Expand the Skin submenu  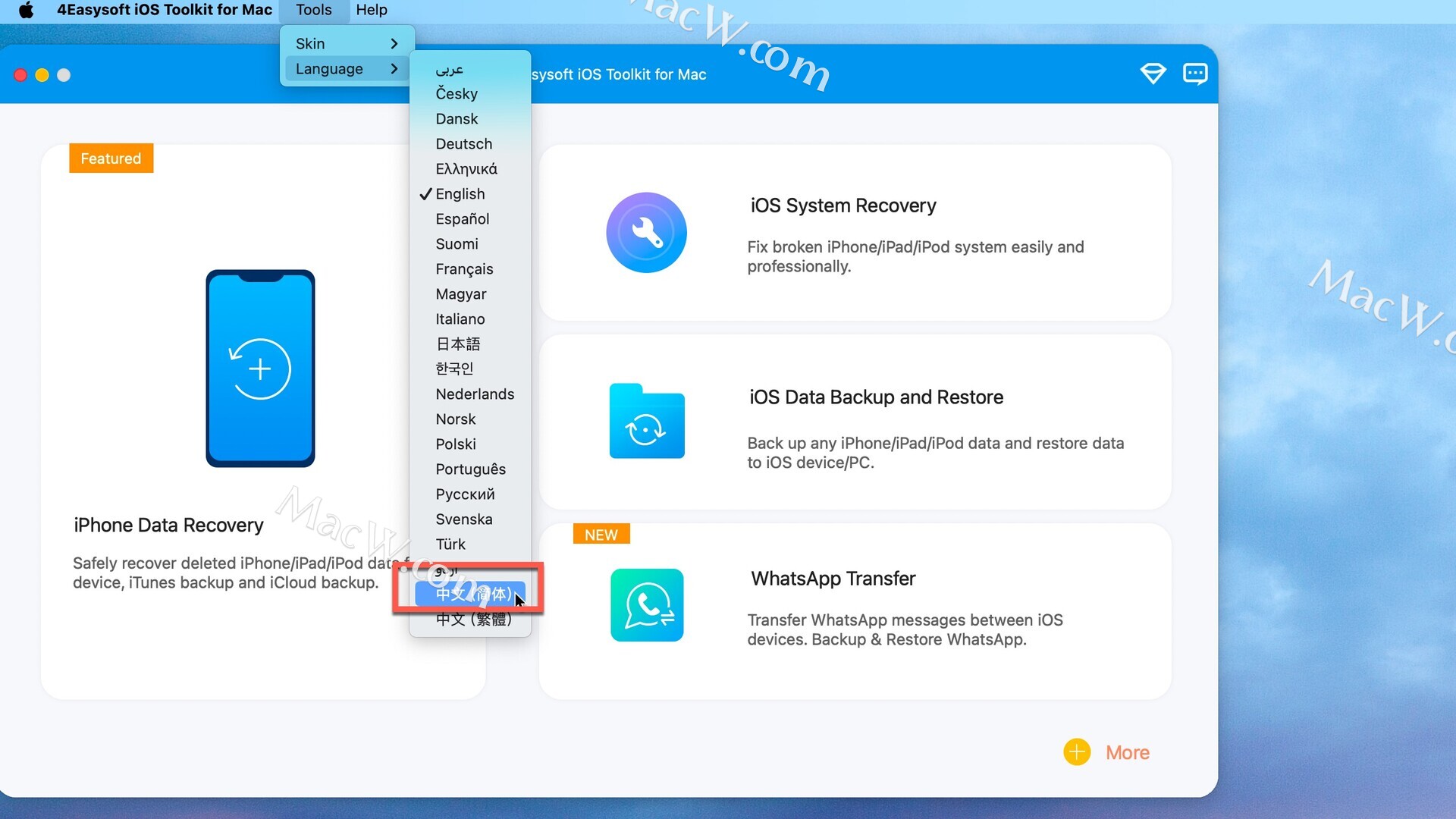tap(347, 43)
